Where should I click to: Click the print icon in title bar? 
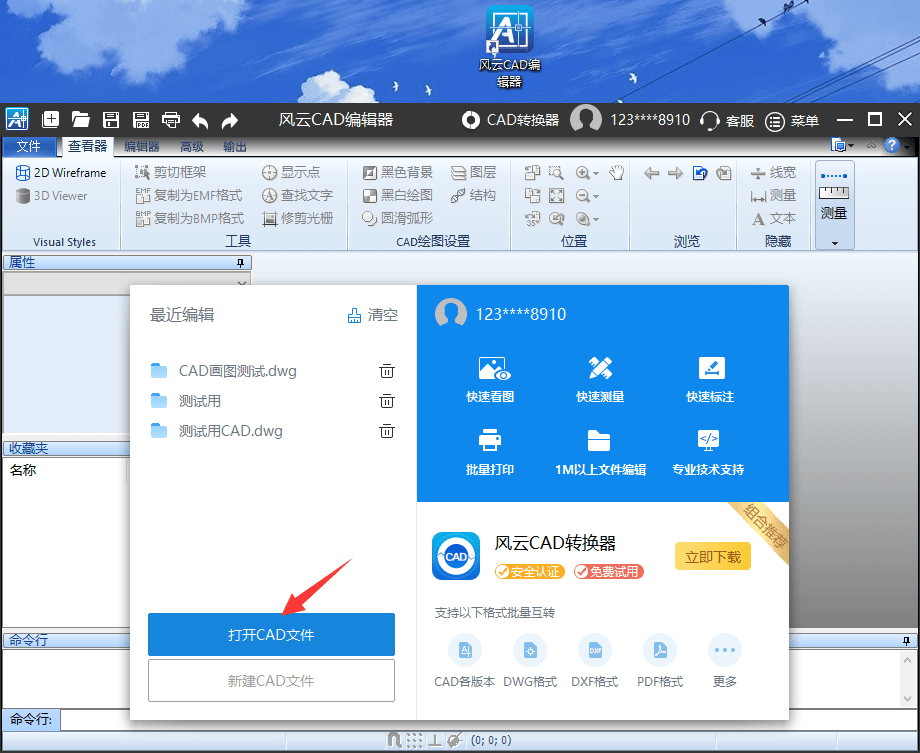point(171,120)
